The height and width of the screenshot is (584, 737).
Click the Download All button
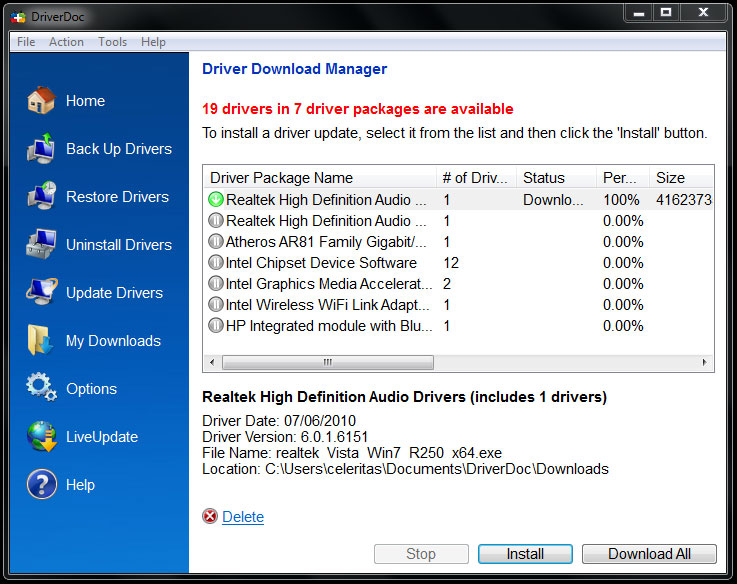click(x=649, y=554)
